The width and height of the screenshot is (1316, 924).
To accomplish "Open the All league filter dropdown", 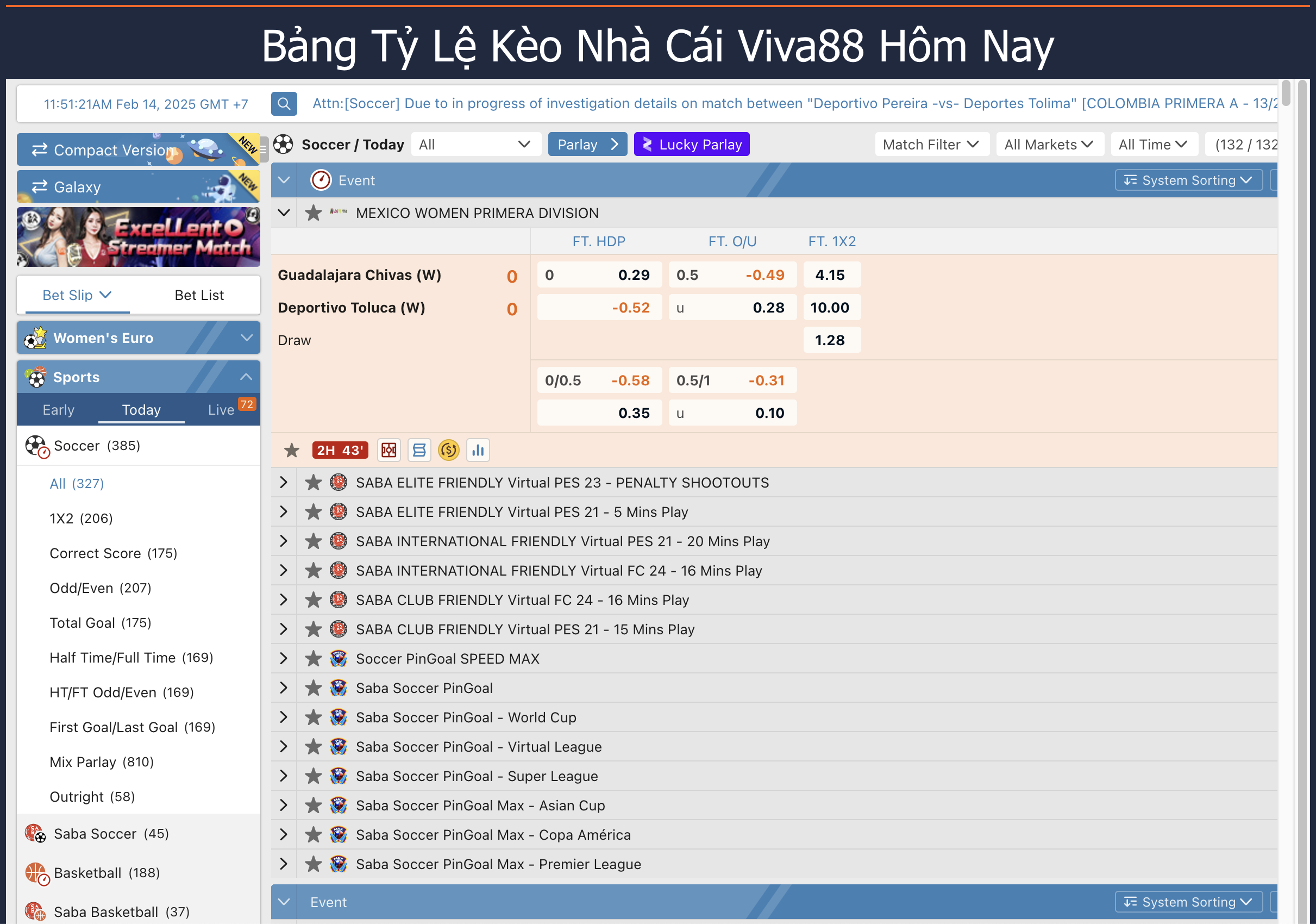I will [476, 145].
